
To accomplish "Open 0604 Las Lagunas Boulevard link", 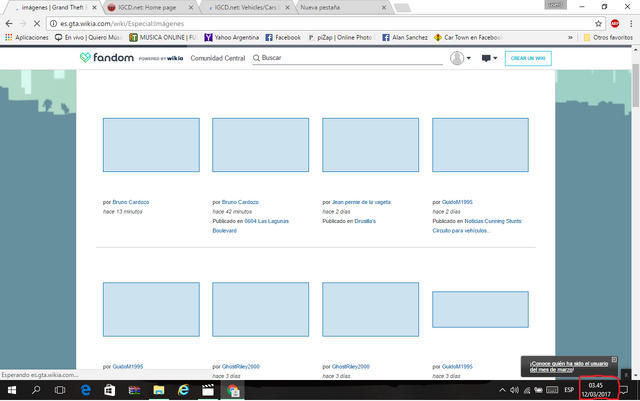I will pos(250,226).
